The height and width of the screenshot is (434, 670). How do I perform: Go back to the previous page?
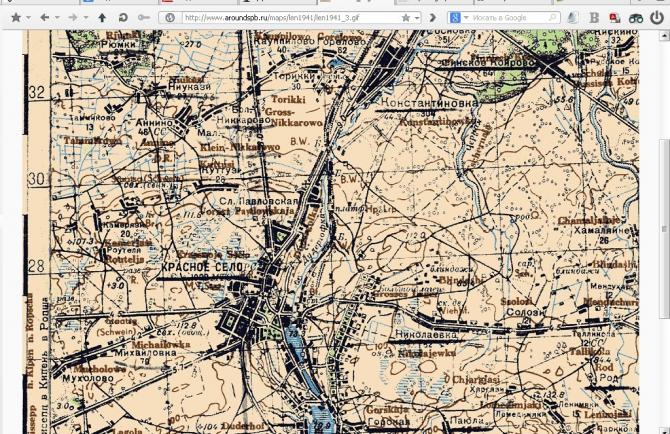[x=44, y=18]
